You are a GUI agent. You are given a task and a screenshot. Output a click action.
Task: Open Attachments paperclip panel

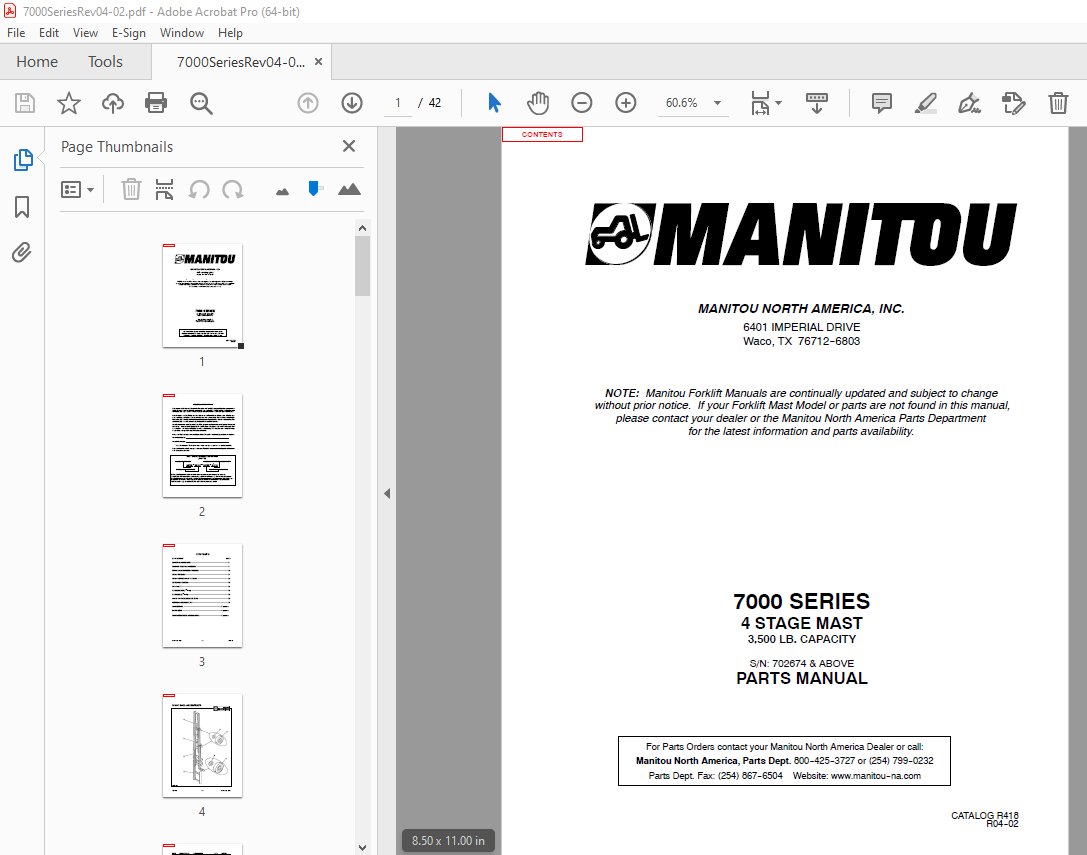tap(22, 252)
